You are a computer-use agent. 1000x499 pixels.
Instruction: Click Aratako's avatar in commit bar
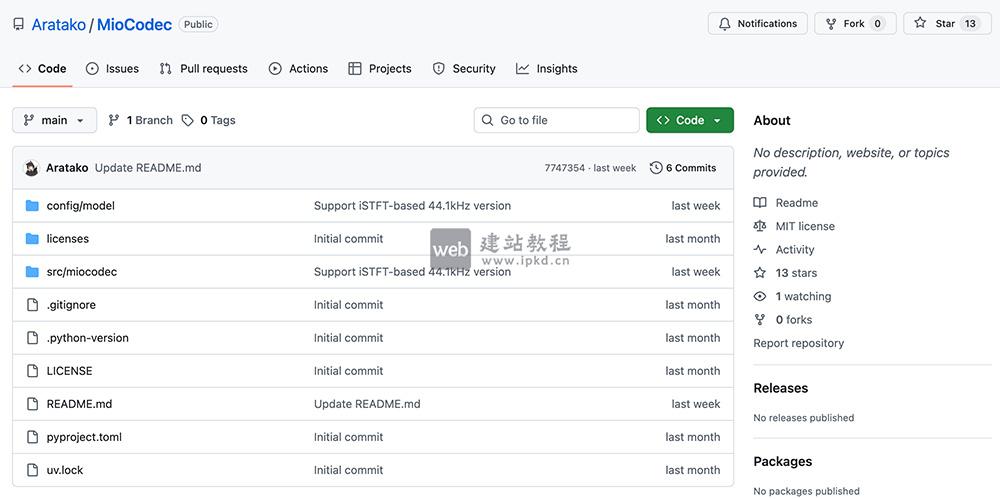(x=31, y=168)
